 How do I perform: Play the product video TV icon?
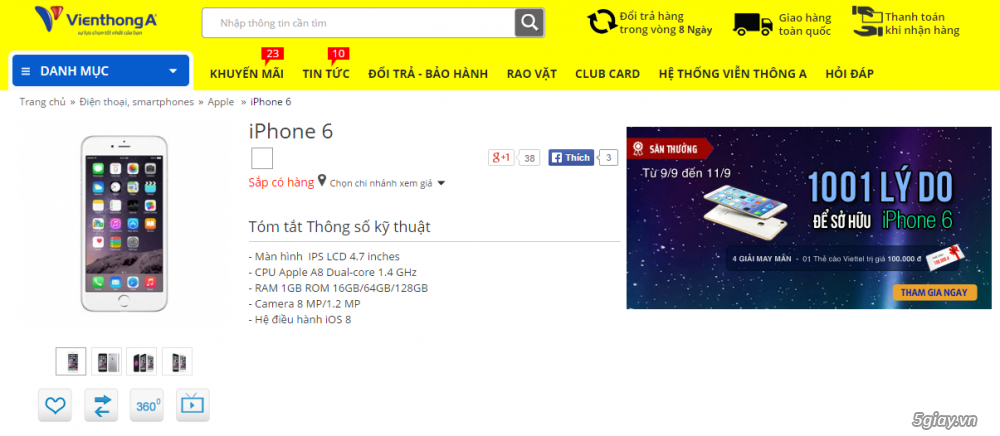[x=193, y=405]
